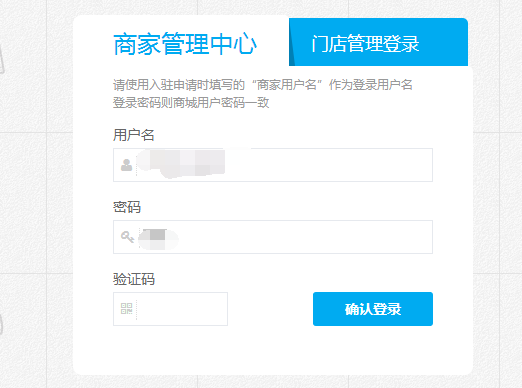Submit with the 确认登录 button
522x388 pixels.
coord(373,309)
